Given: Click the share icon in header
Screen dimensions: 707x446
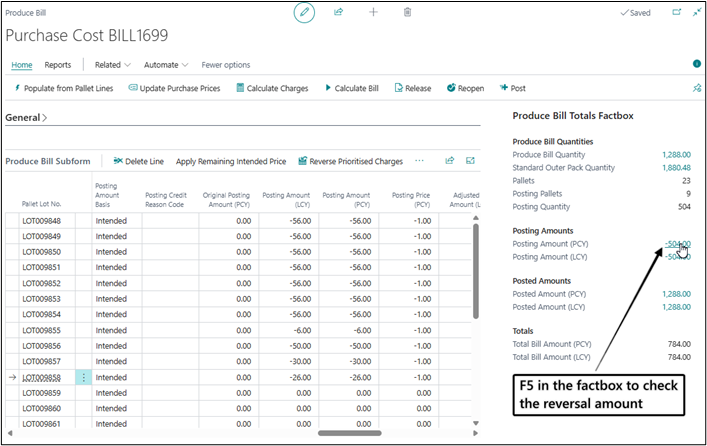Looking at the screenshot, I should (339, 12).
